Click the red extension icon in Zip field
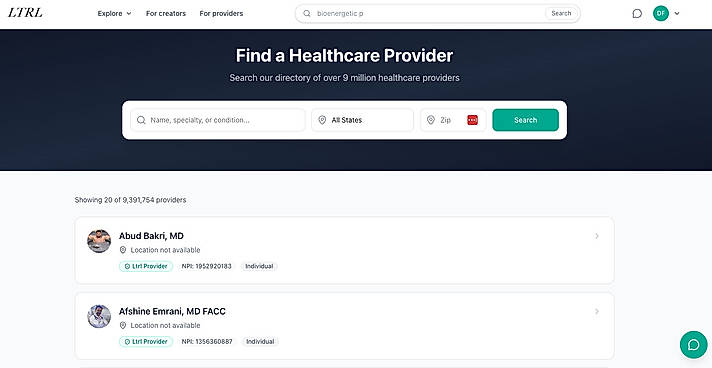 click(x=473, y=120)
